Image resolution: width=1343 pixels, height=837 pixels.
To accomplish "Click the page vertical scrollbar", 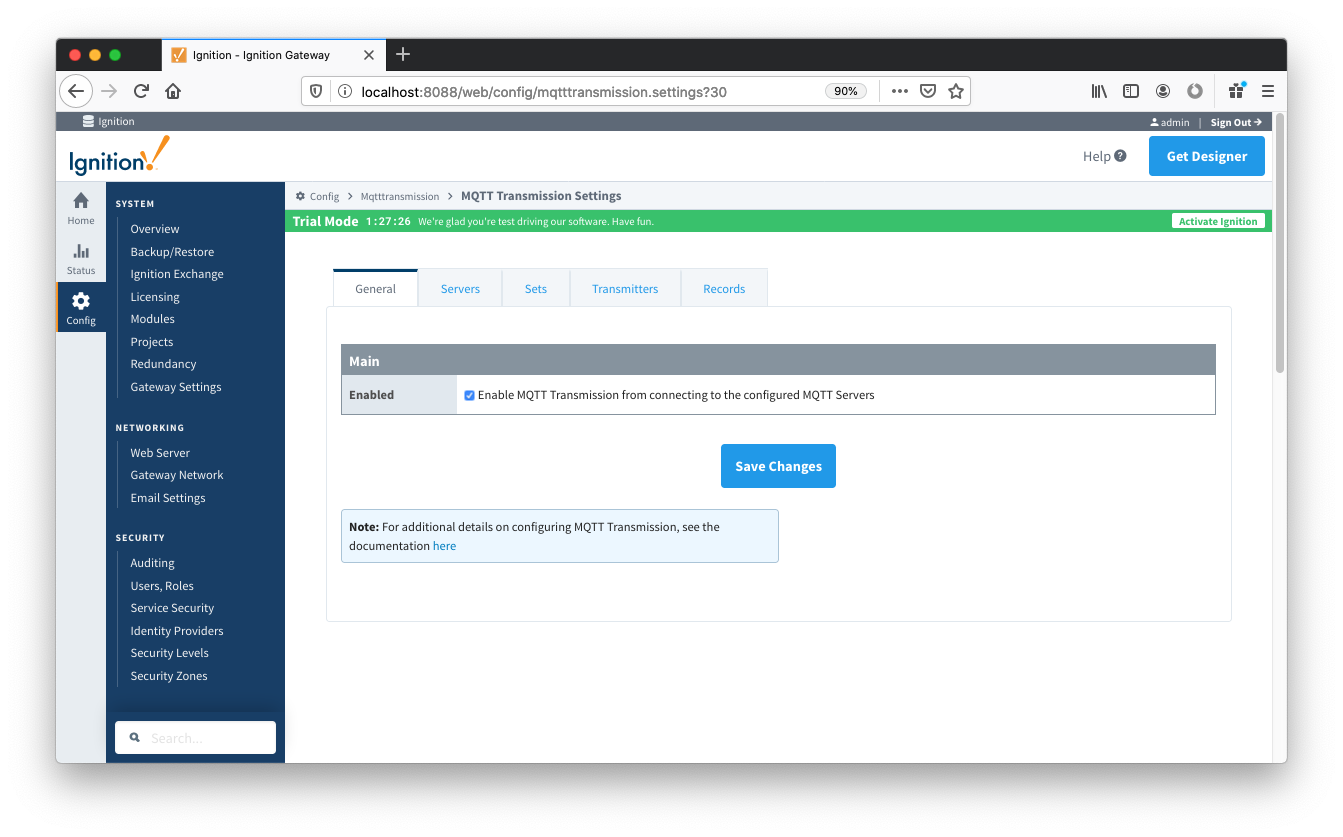I will pyautogui.click(x=1279, y=243).
